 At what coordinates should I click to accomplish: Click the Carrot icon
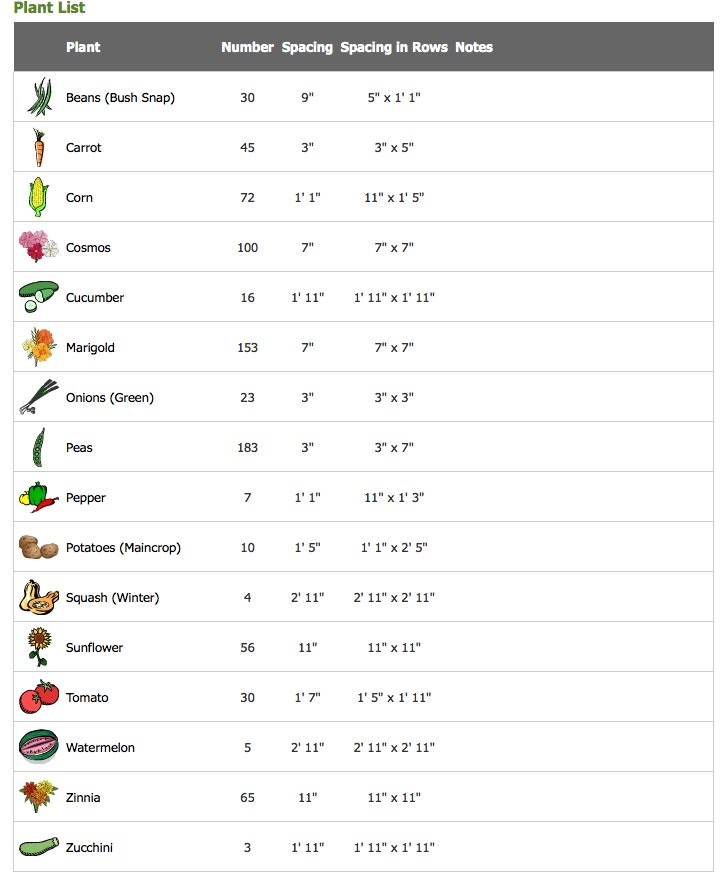pos(38,147)
